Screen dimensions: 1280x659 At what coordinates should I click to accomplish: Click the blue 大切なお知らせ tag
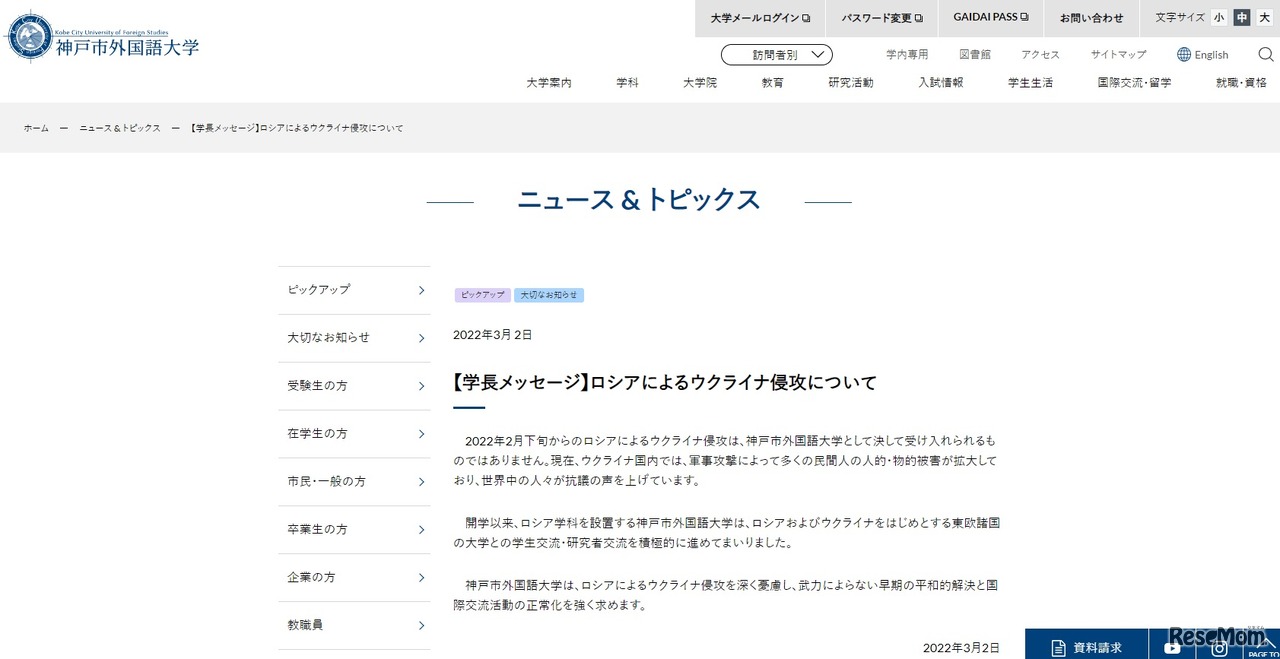click(x=548, y=296)
